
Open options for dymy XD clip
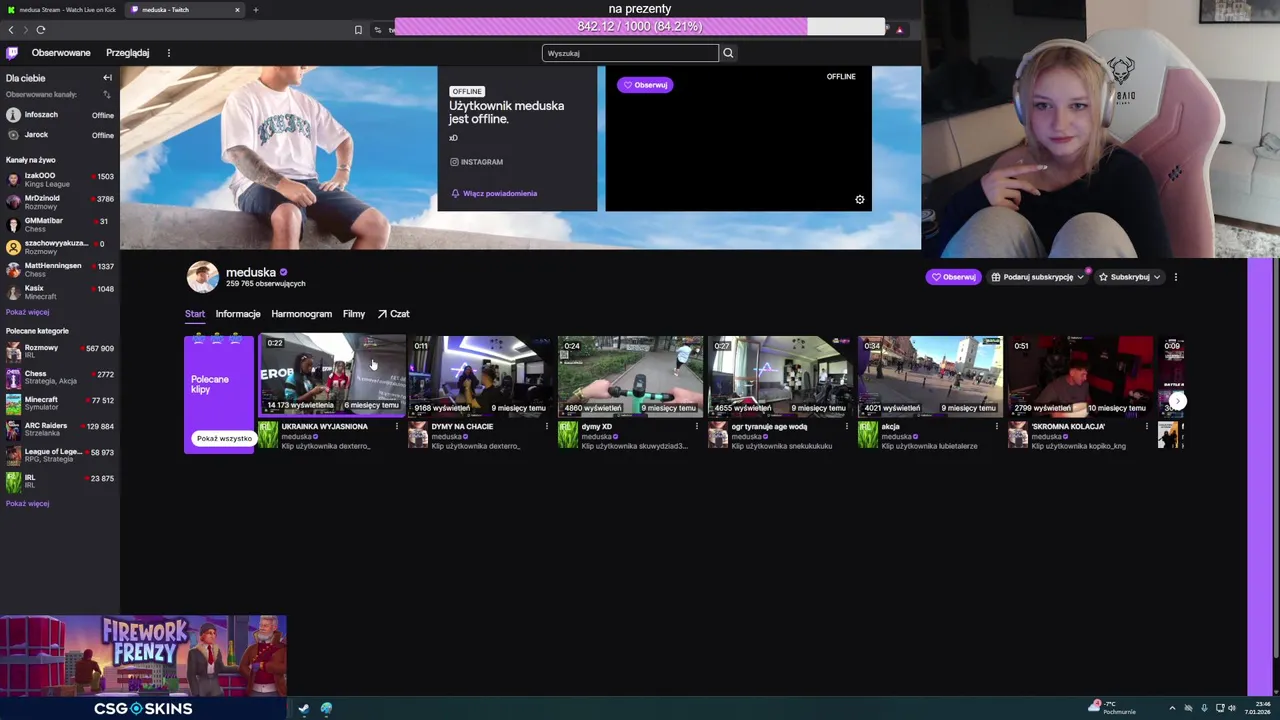[697, 427]
